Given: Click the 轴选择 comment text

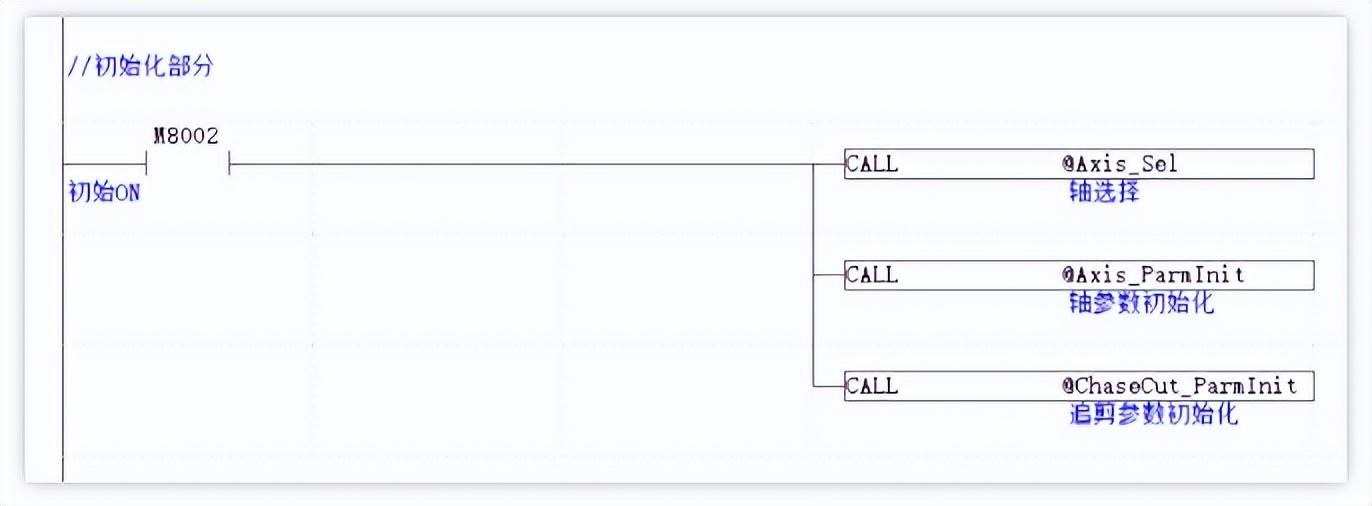Looking at the screenshot, I should (1104, 192).
